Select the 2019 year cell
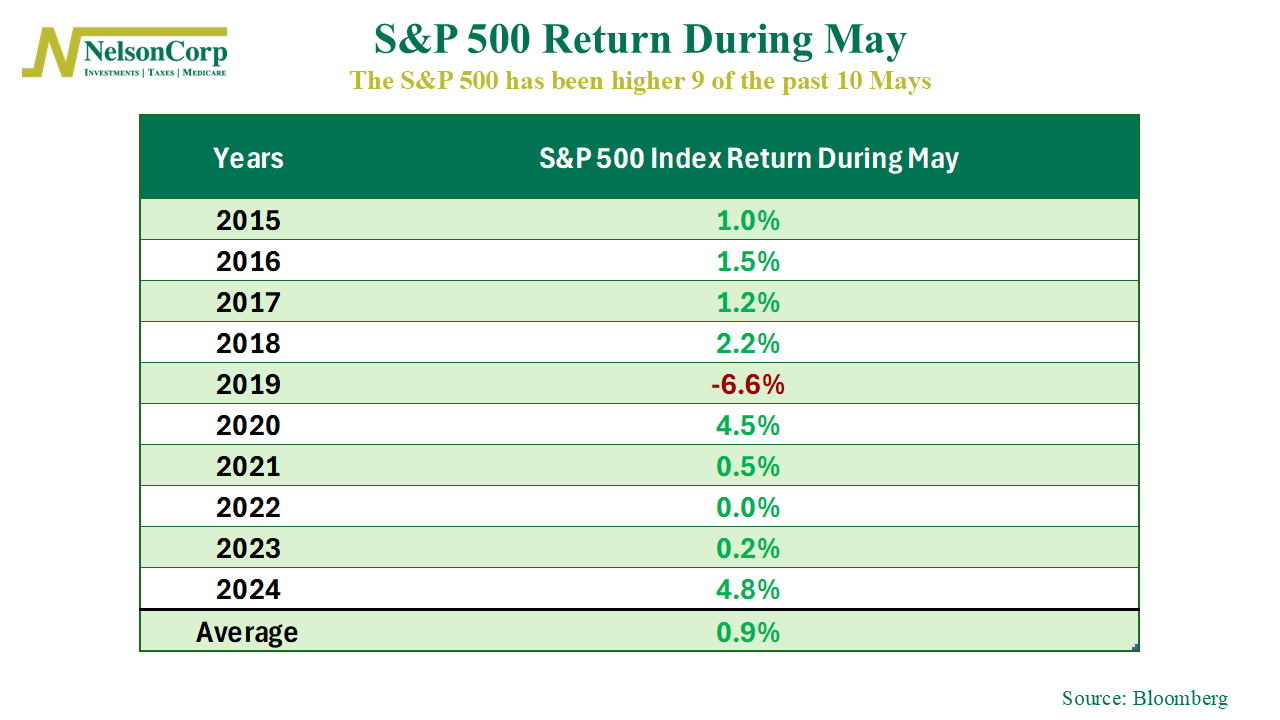 (248, 384)
